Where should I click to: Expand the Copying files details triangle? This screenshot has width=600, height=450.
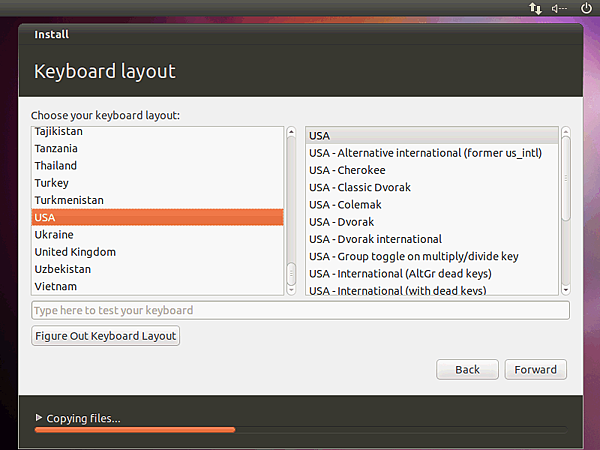point(38,417)
